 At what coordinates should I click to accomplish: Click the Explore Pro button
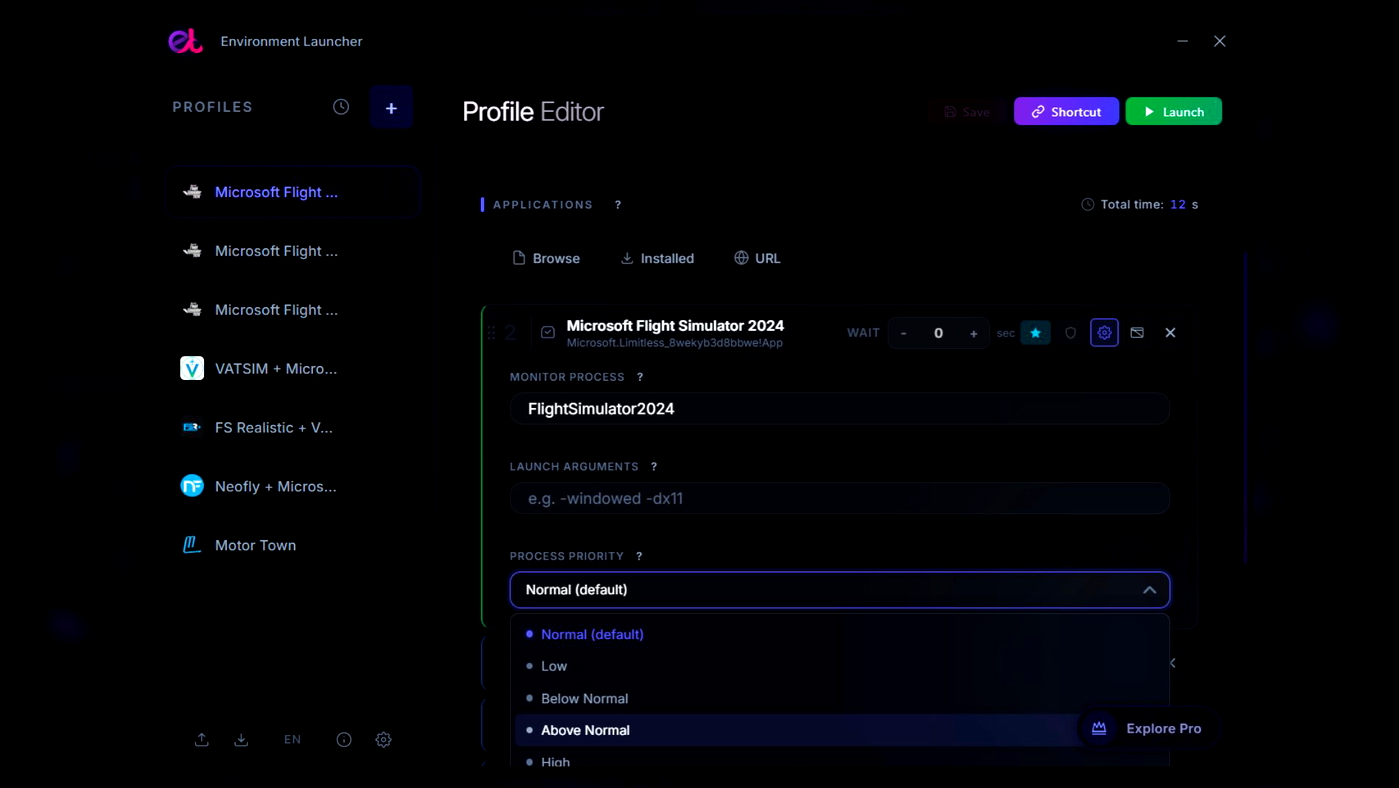click(1147, 728)
